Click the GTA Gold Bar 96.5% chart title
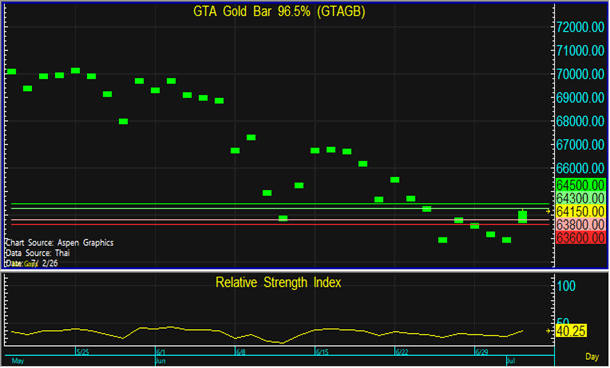The height and width of the screenshot is (368, 610). [x=279, y=11]
